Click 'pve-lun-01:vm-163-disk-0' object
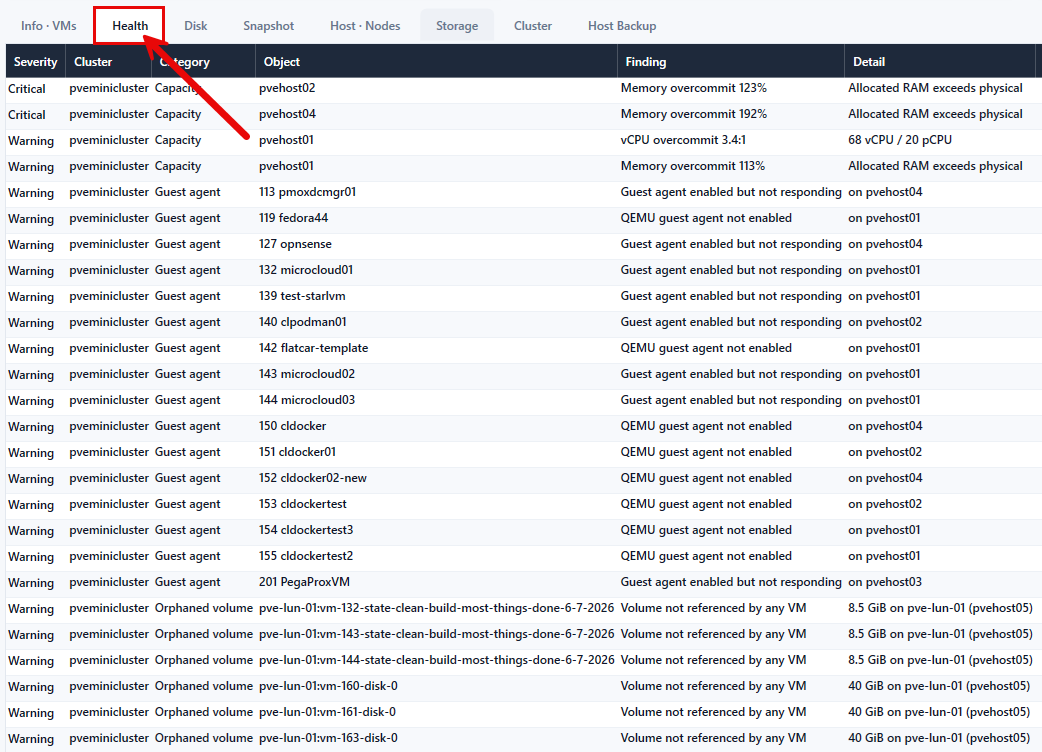The height and width of the screenshot is (752, 1042). tap(328, 737)
